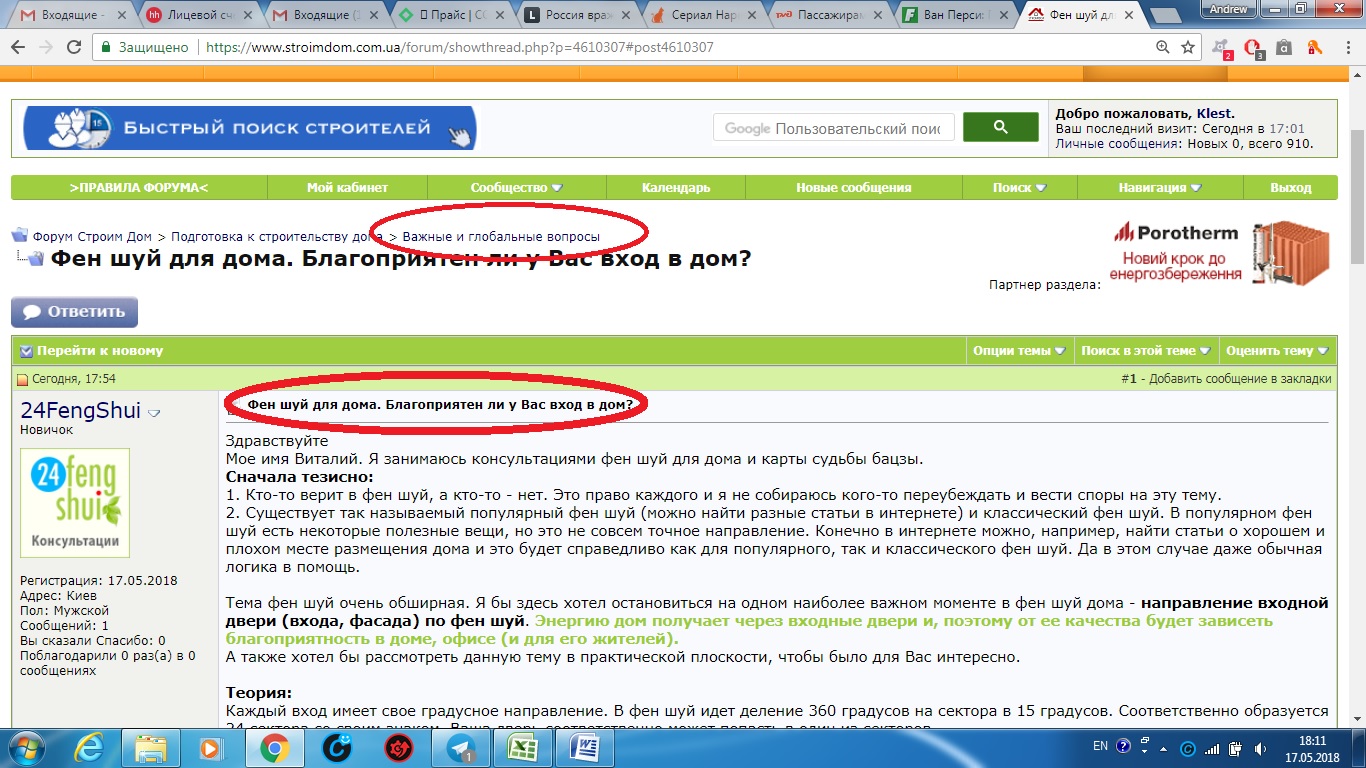This screenshot has height=768, width=1366.
Task: Open Telegram from the taskbar
Action: [462, 748]
